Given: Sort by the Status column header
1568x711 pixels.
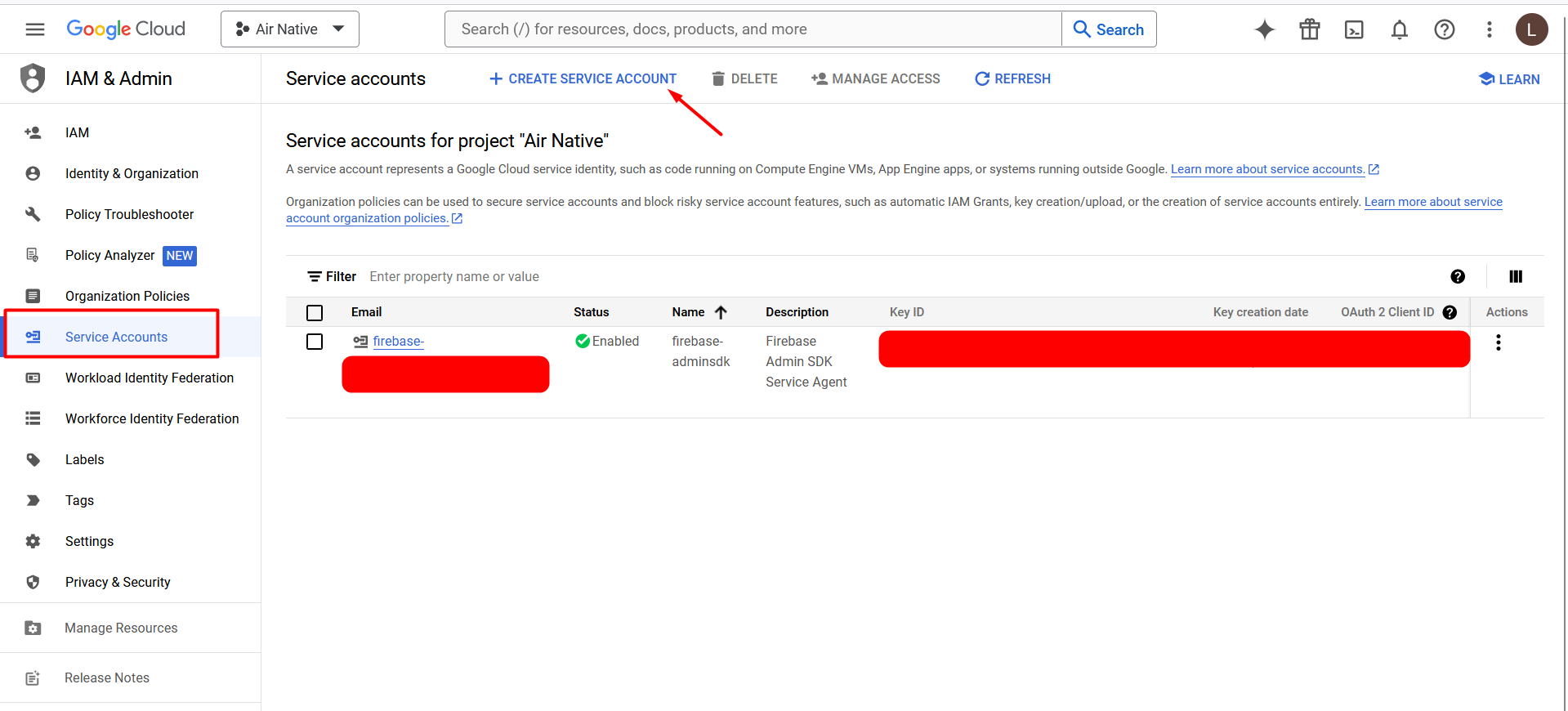Looking at the screenshot, I should pyautogui.click(x=591, y=312).
